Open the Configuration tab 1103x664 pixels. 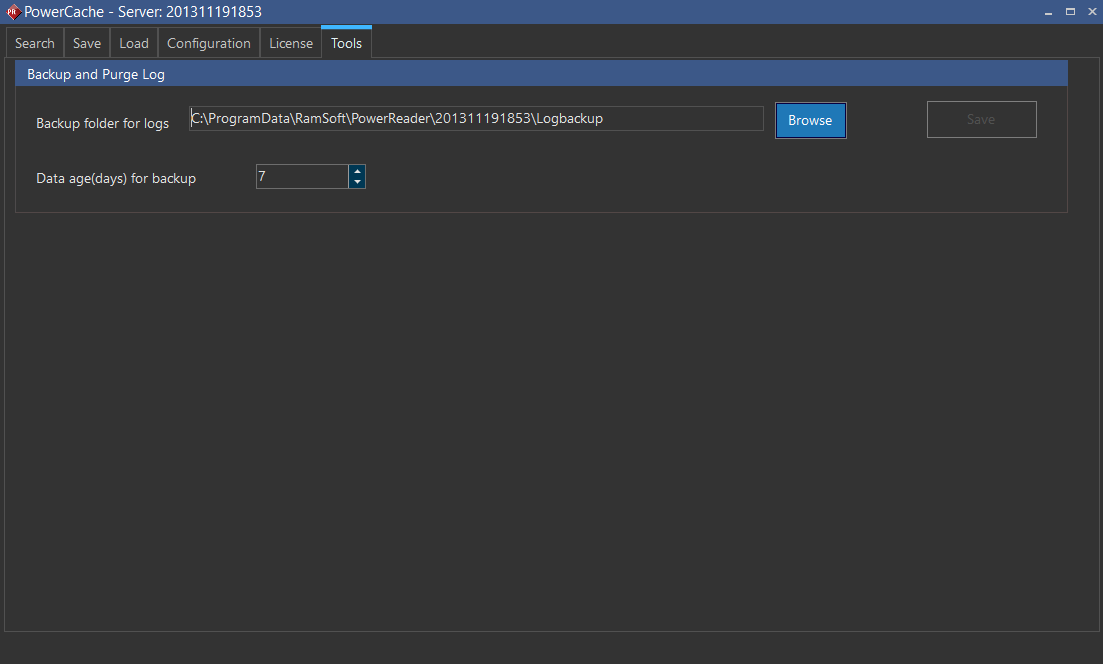209,43
